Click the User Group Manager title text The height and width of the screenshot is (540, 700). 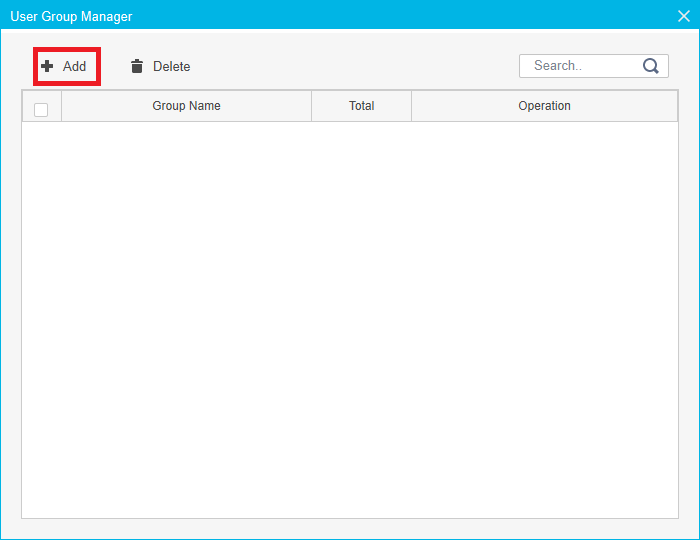click(x=71, y=16)
